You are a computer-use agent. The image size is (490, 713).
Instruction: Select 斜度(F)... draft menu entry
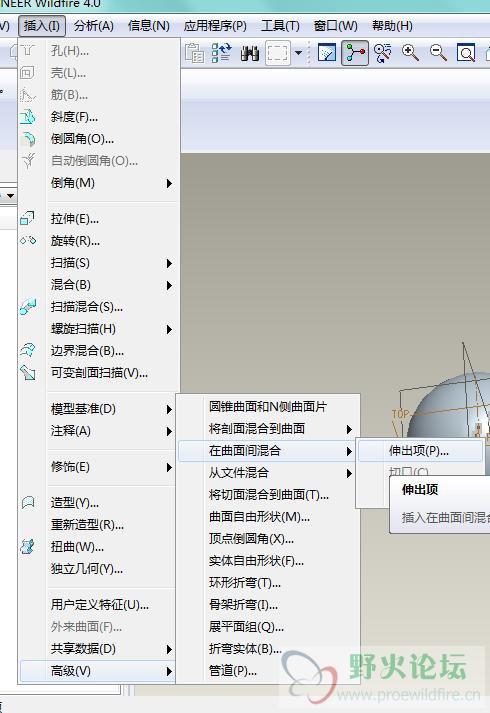pos(99,117)
